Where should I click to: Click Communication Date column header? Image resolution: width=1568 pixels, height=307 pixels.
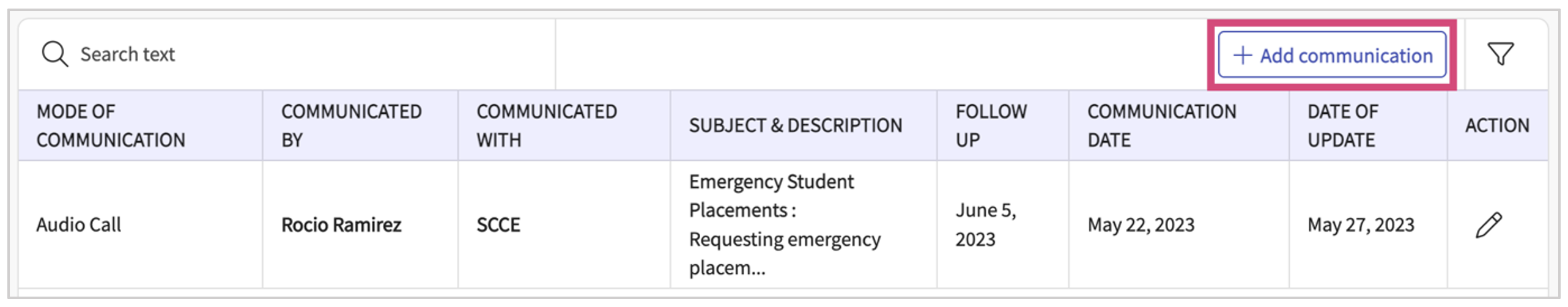pyautogui.click(x=1161, y=125)
